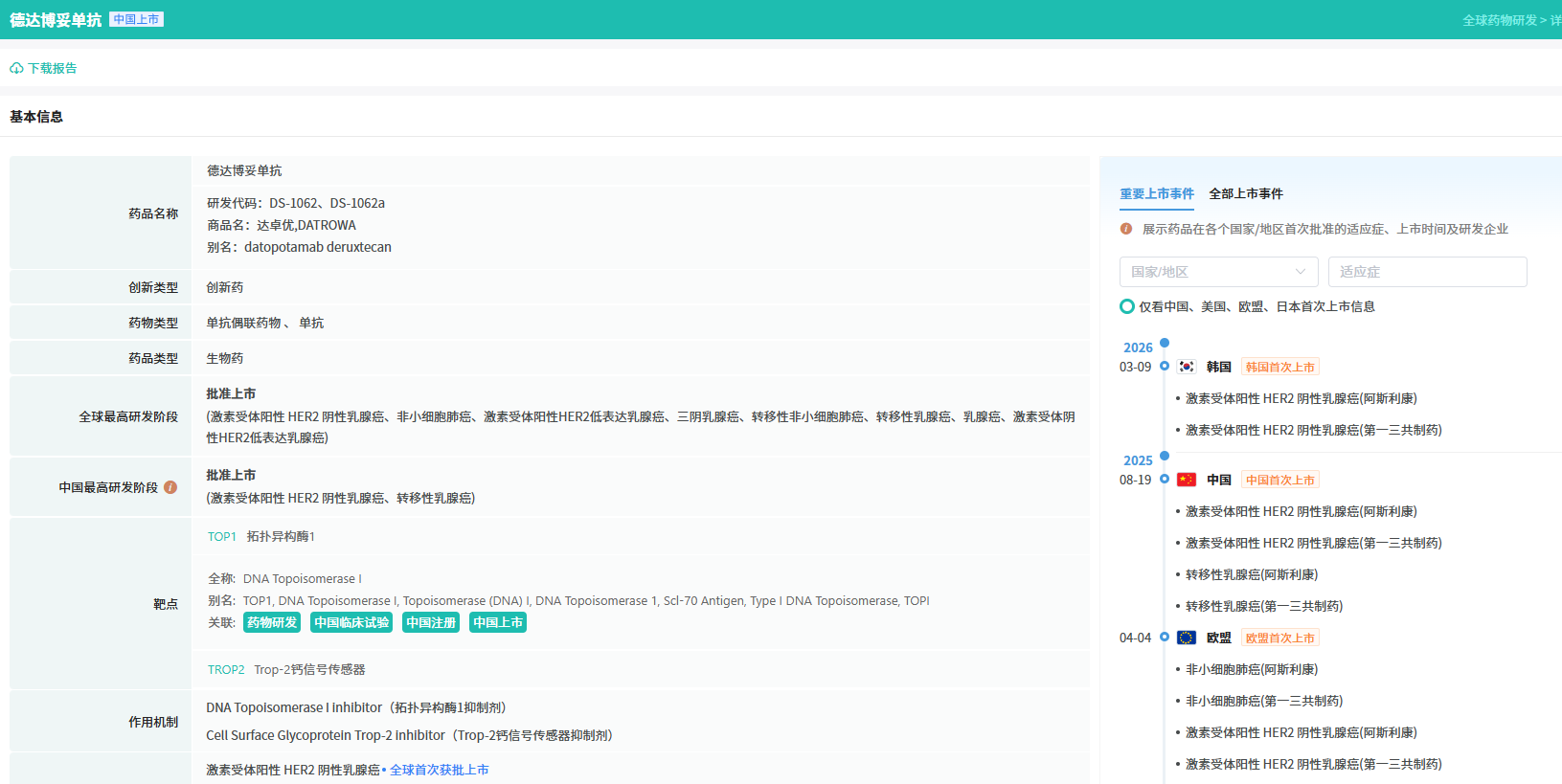Switch to the 重要上市事件 tab
The height and width of the screenshot is (784, 1562).
point(1157,193)
